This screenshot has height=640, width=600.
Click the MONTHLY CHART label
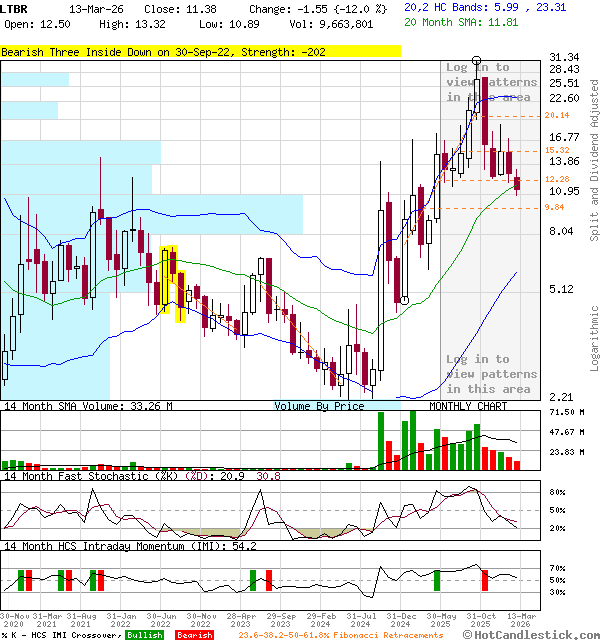point(468,406)
